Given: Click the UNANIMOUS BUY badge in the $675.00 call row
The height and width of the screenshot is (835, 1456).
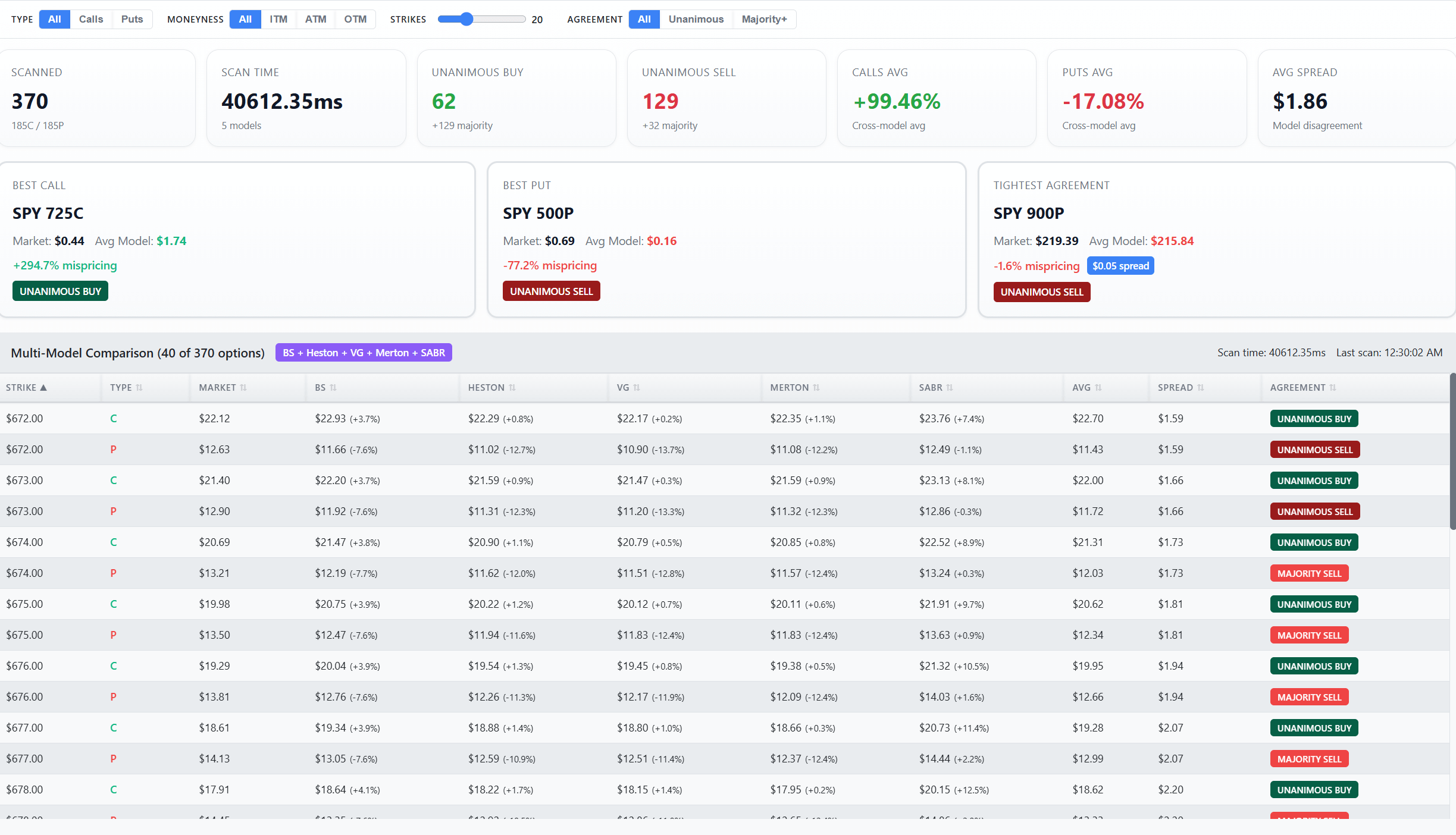Looking at the screenshot, I should coord(1314,604).
